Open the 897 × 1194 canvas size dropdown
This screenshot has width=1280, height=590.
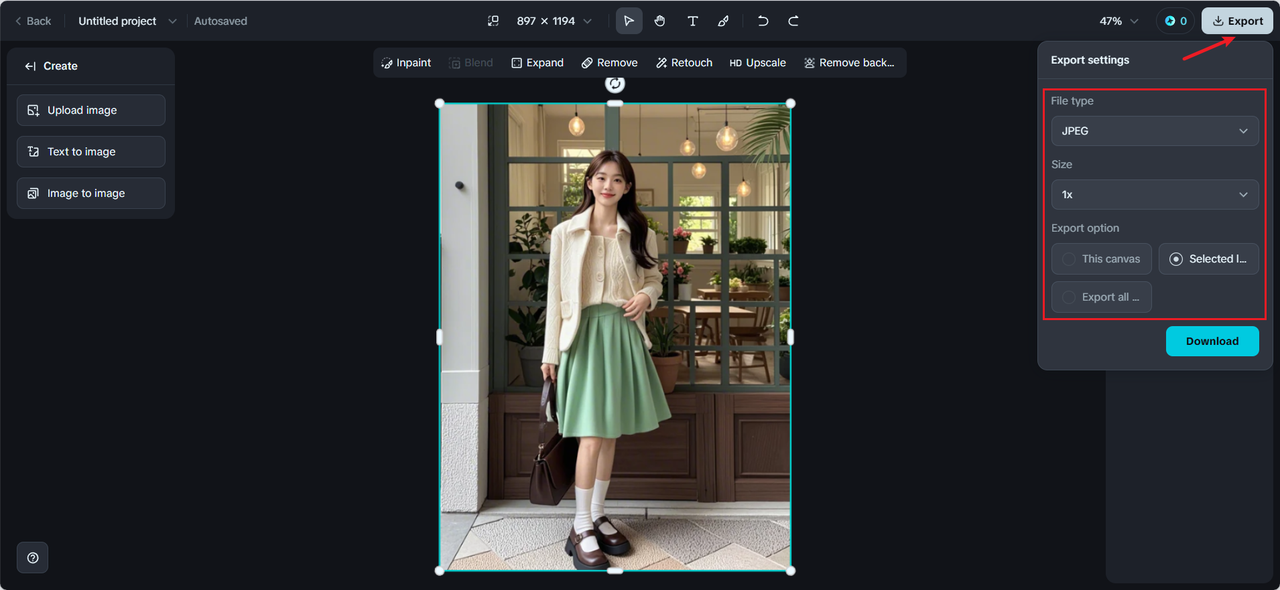click(x=554, y=21)
